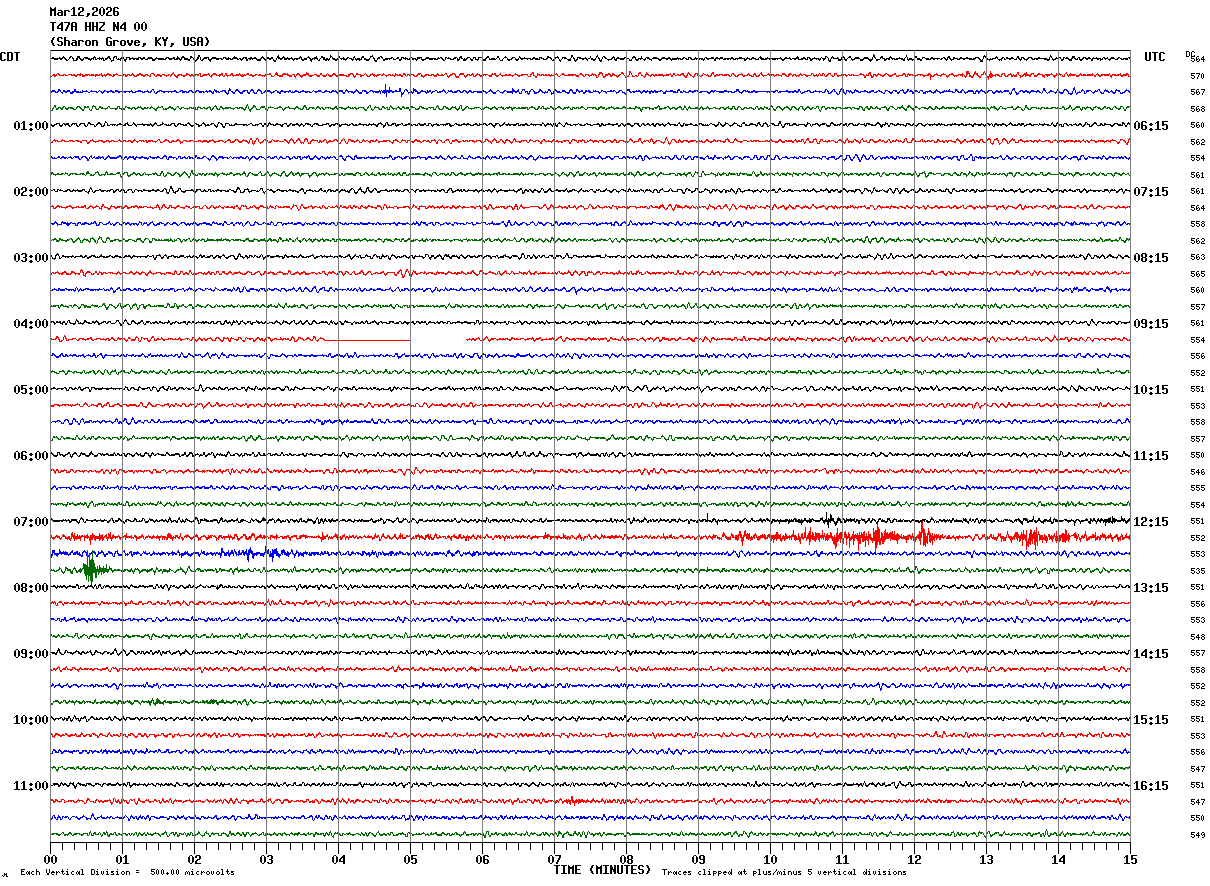Click the blank data gap in the red trace
Image resolution: width=1210 pixels, height=886 pixels.
438,341
